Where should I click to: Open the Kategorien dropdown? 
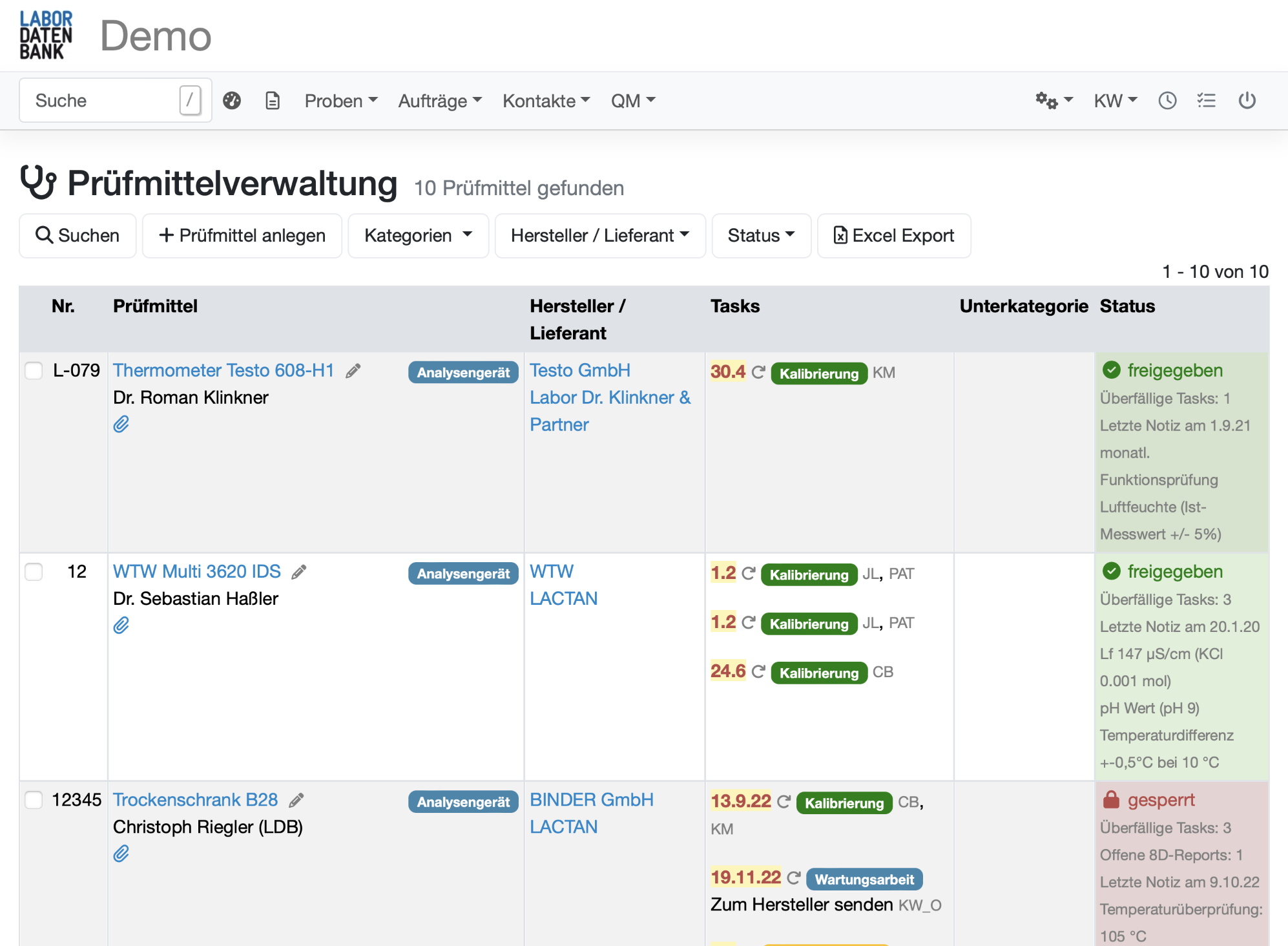pos(418,235)
